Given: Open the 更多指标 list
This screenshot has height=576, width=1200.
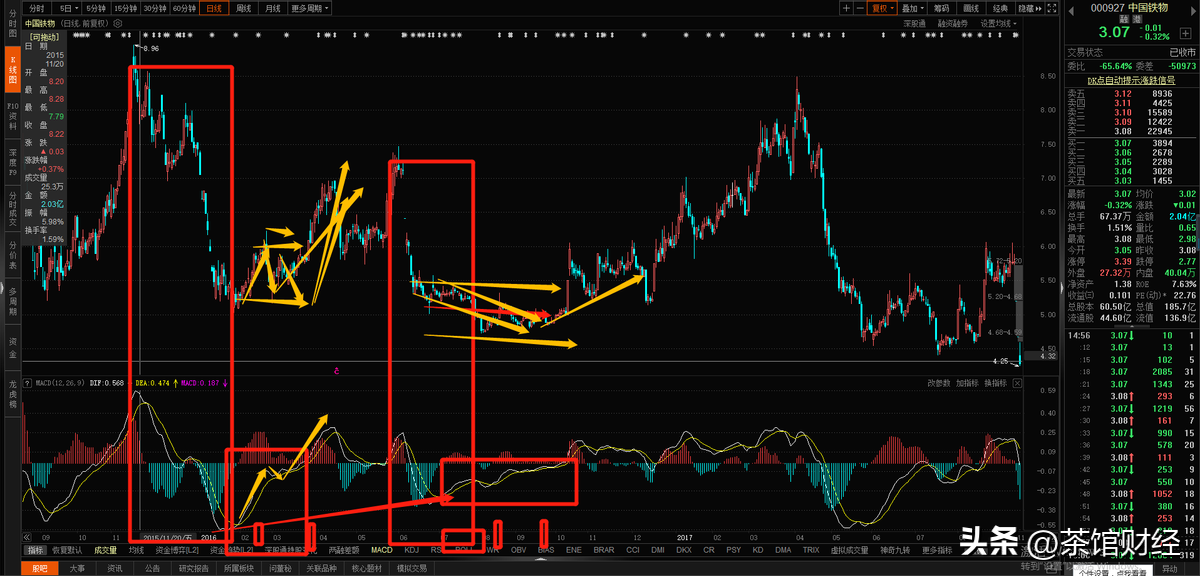Looking at the screenshot, I should tap(938, 550).
